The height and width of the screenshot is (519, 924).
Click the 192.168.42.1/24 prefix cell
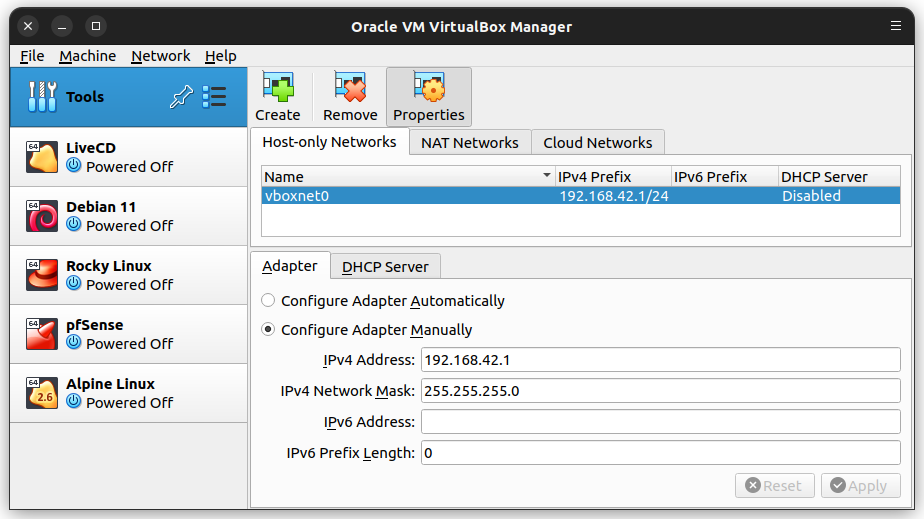[613, 196]
